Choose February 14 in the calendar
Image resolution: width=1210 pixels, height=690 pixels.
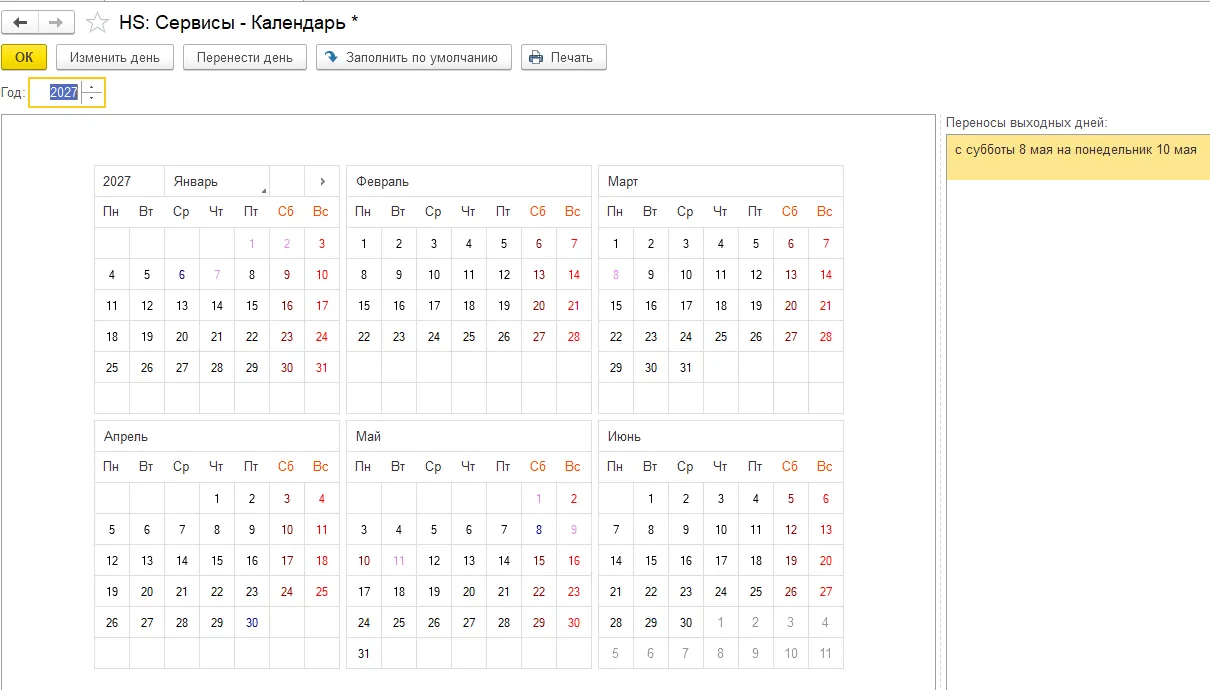click(x=574, y=275)
